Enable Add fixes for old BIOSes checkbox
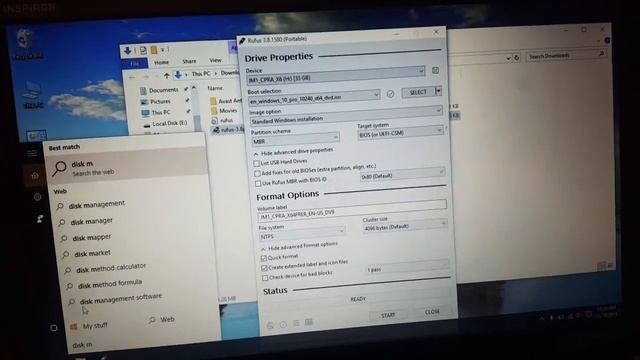The height and width of the screenshot is (360, 640). pos(257,173)
